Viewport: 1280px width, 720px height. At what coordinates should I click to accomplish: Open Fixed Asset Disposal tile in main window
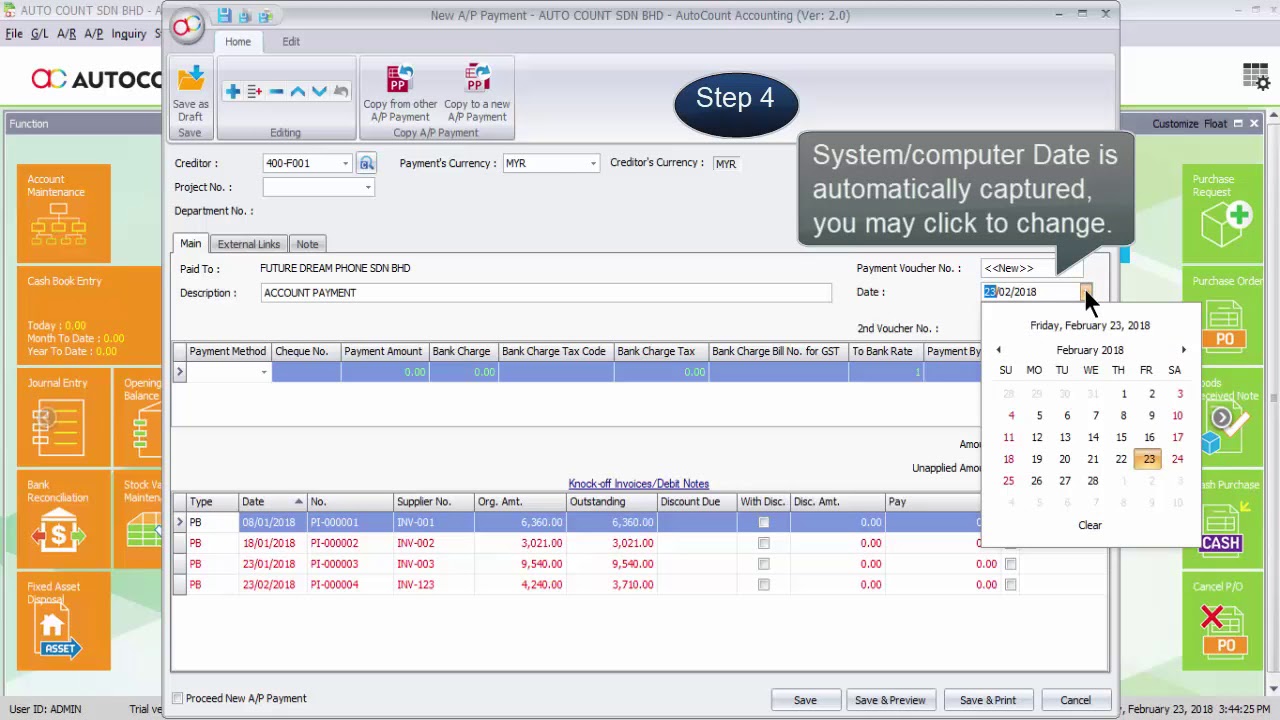click(x=63, y=621)
